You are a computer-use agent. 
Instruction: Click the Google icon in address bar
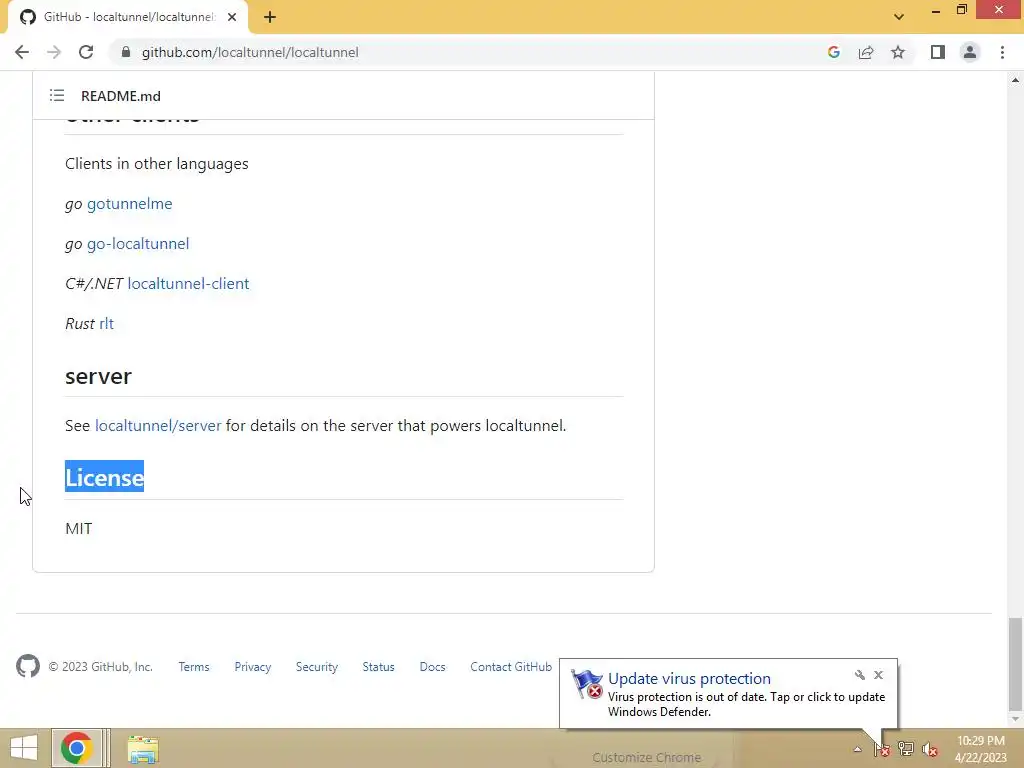(833, 52)
